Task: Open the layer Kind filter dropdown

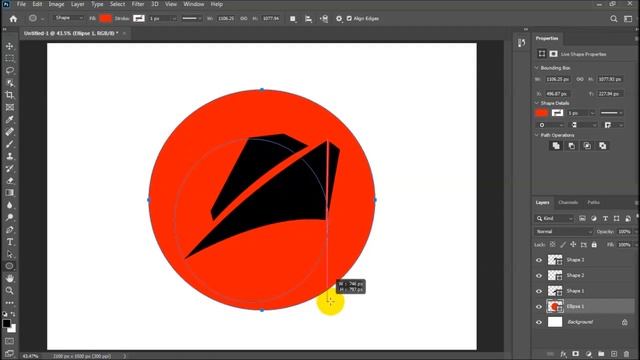Action: (x=555, y=219)
